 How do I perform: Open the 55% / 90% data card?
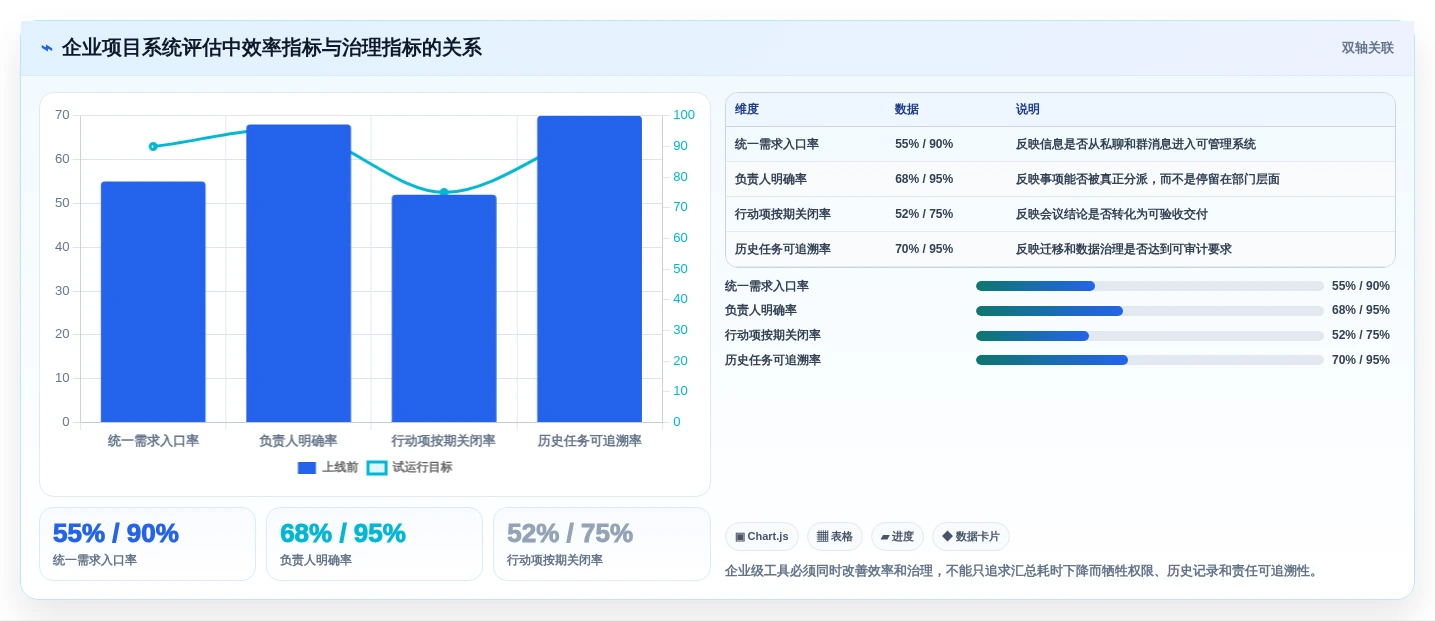(x=147, y=544)
